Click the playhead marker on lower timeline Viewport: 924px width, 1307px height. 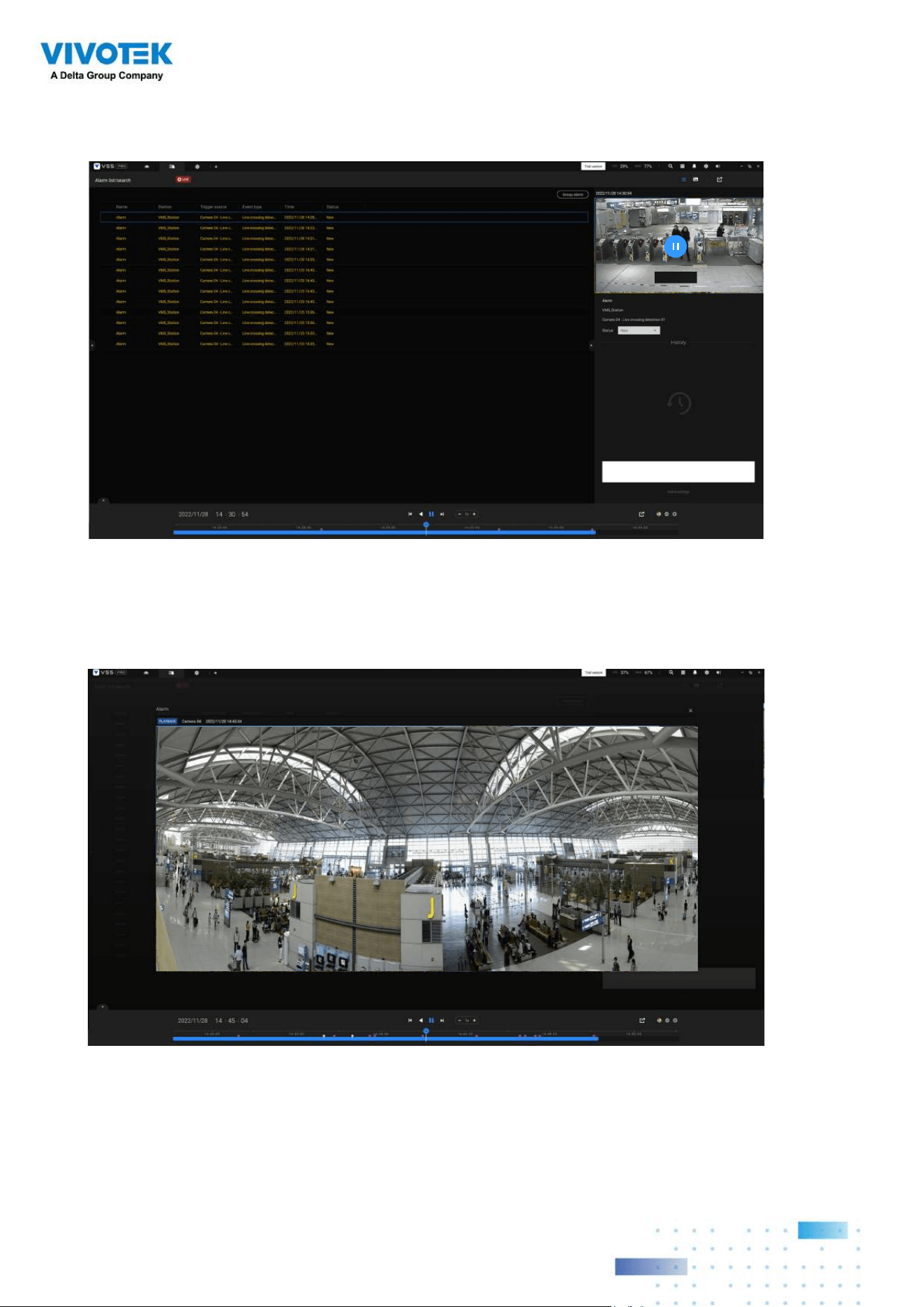click(426, 1031)
